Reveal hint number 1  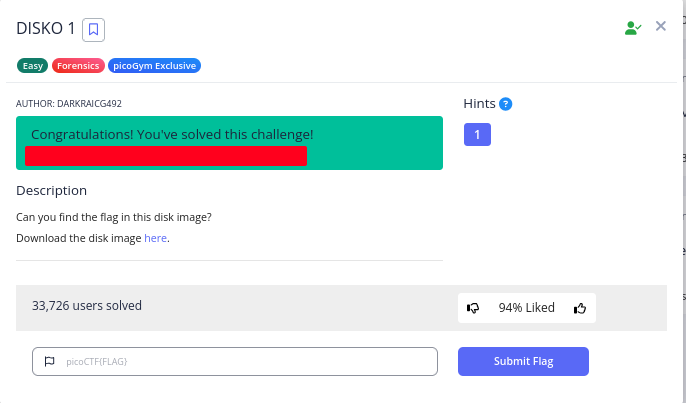tap(477, 134)
